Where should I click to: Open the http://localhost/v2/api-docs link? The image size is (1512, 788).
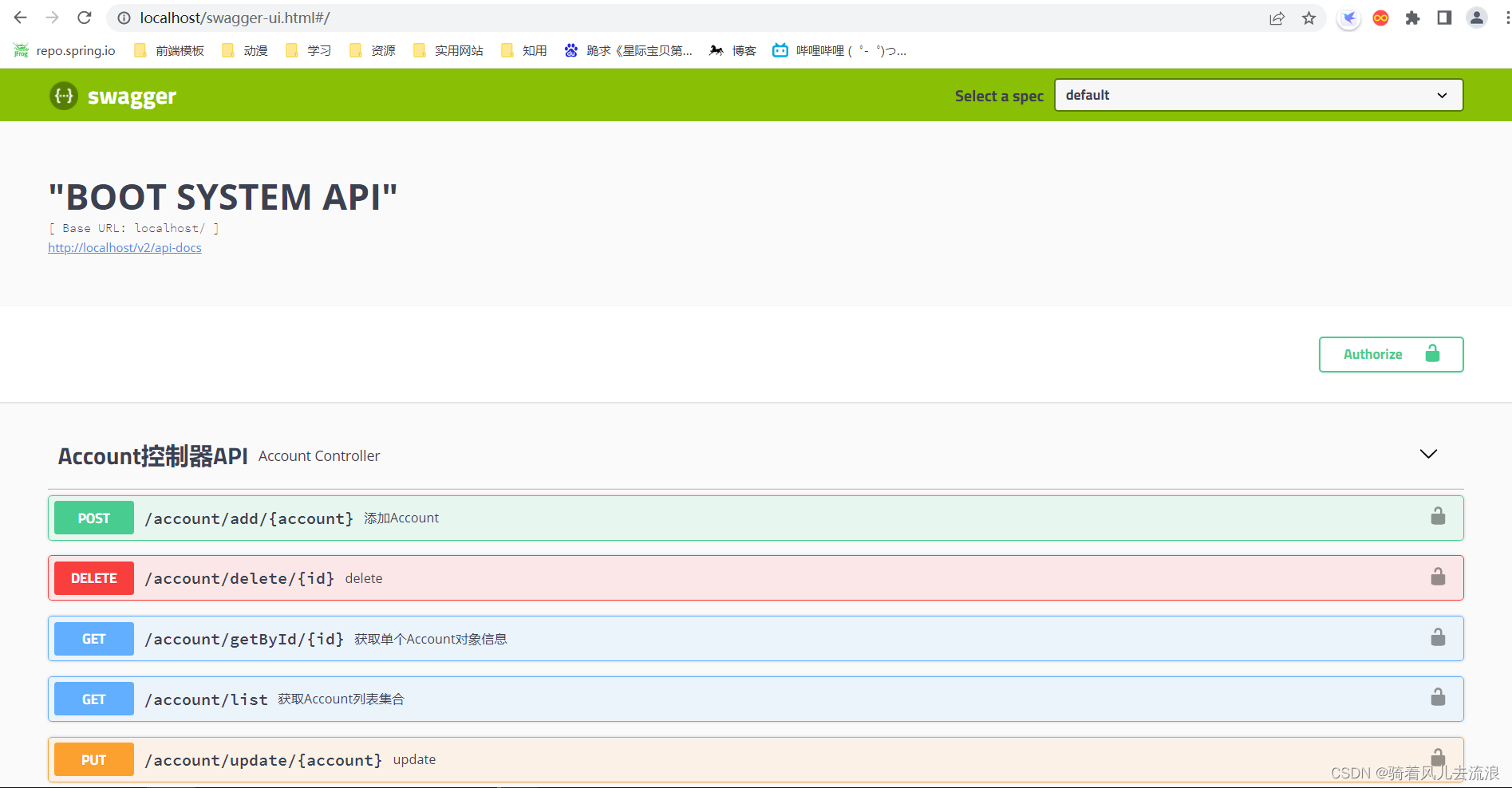124,247
